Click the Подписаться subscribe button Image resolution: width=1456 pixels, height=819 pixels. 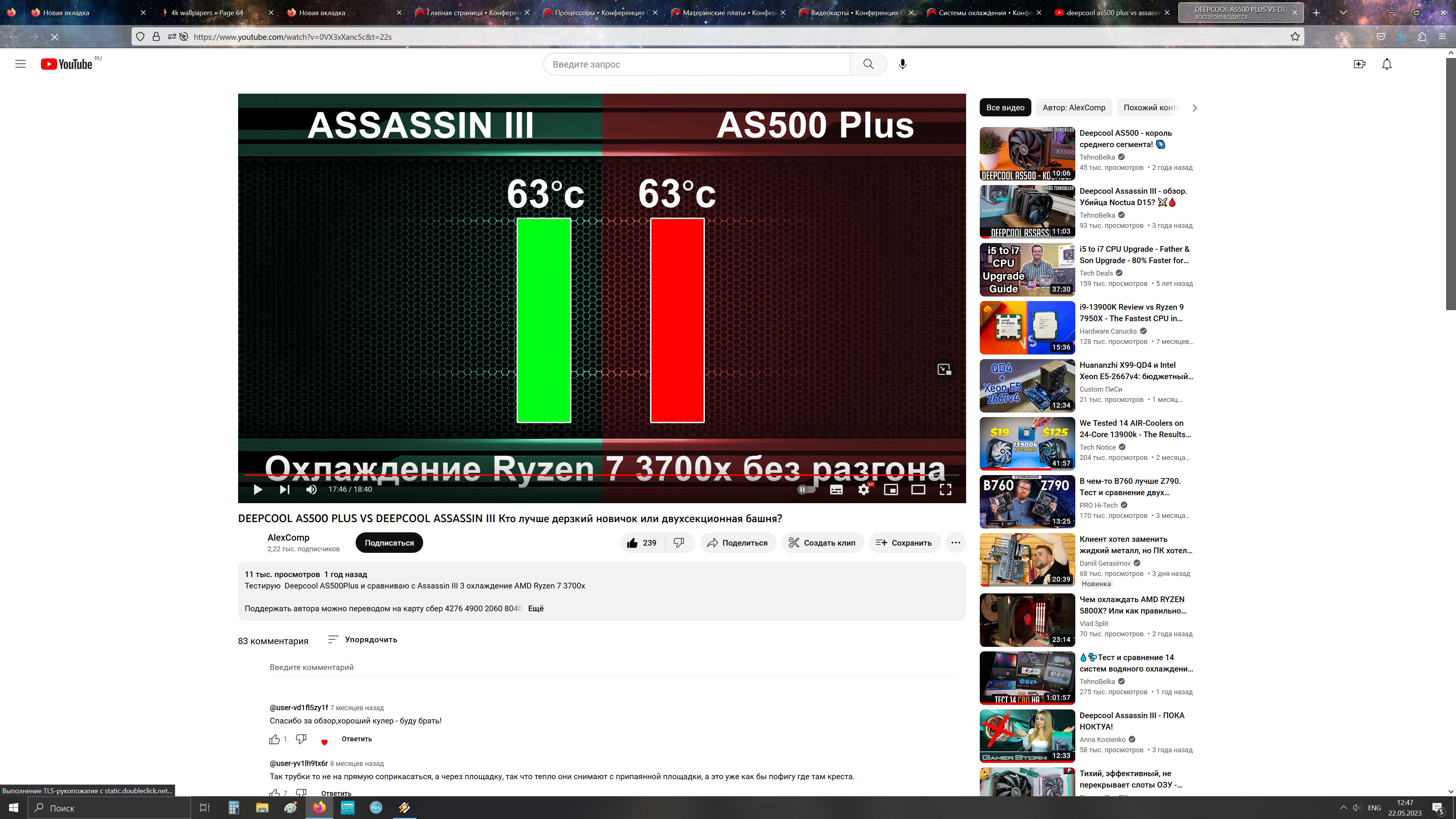pyautogui.click(x=389, y=543)
